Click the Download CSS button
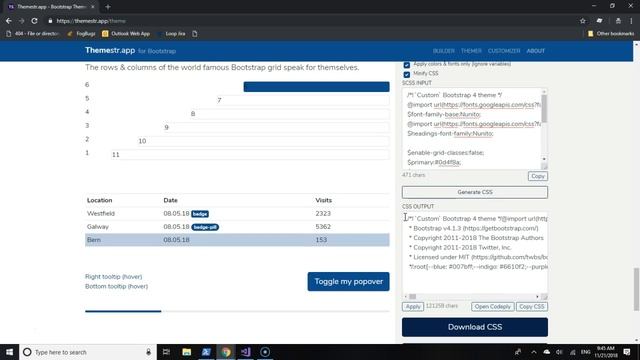This screenshot has width=640, height=360. (475, 327)
